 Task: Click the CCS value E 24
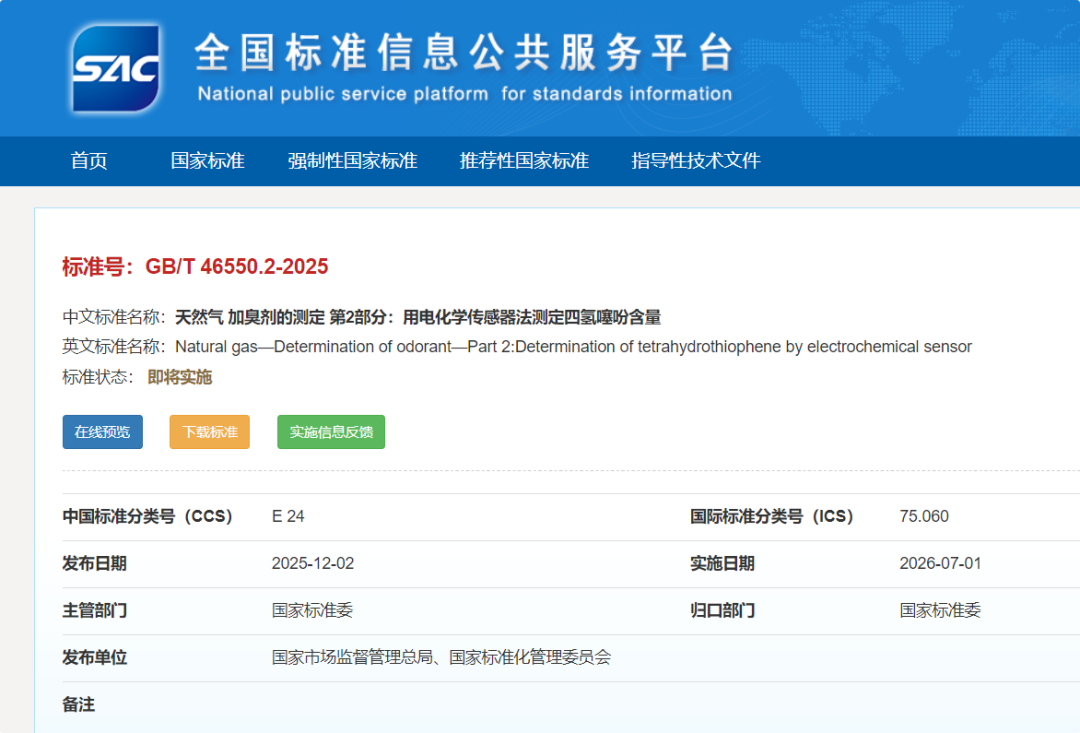288,517
